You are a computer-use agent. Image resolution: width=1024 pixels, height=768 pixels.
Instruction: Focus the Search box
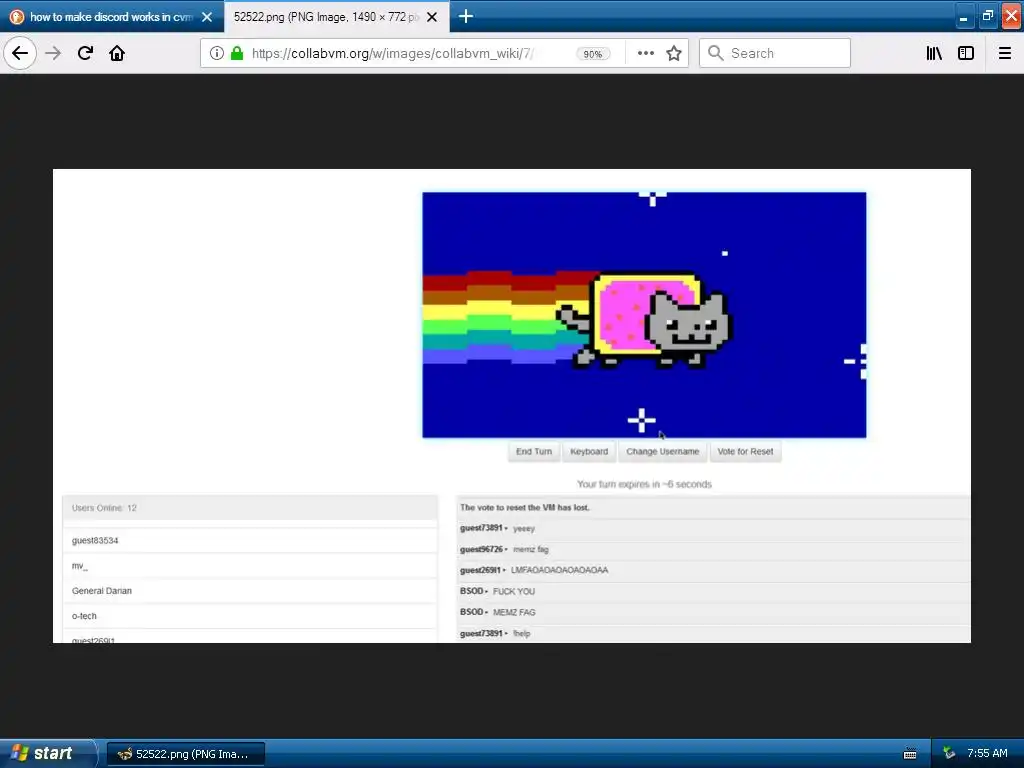pyautogui.click(x=775, y=53)
